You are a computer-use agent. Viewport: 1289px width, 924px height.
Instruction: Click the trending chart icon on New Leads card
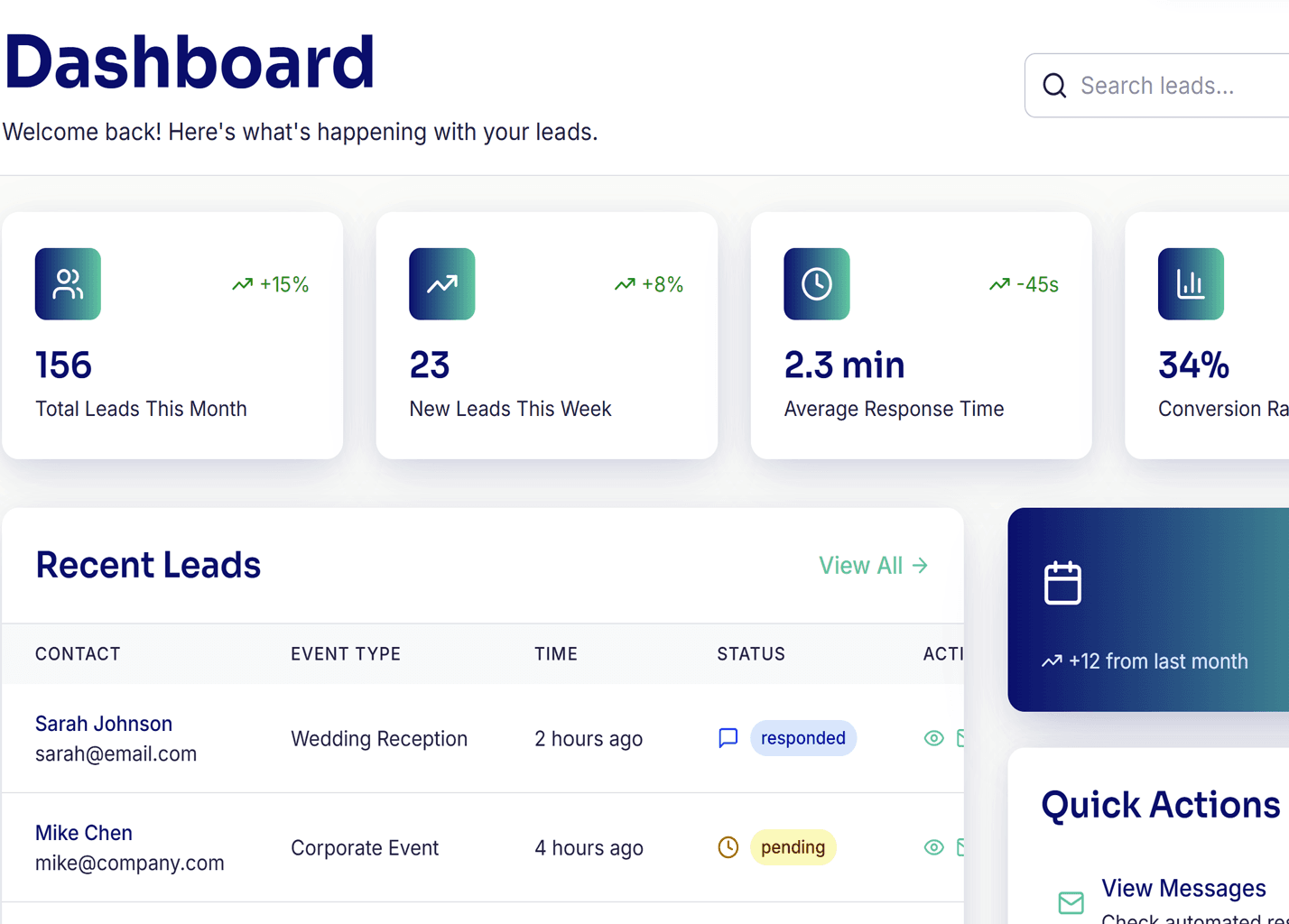[x=441, y=283]
